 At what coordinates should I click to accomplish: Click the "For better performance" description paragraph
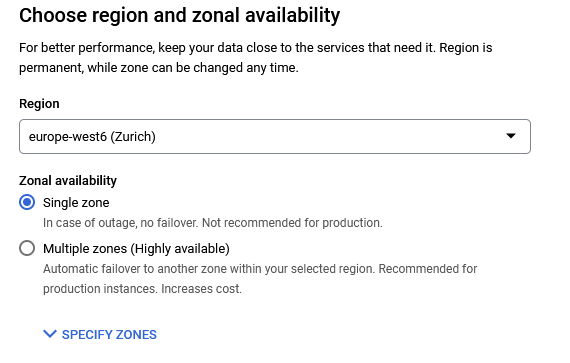256,57
